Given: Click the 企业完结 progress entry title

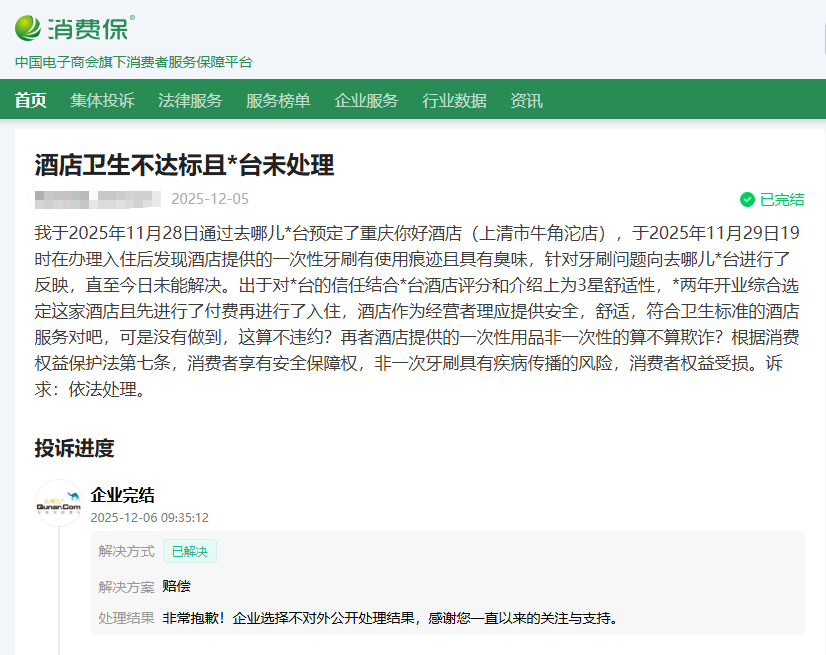Looking at the screenshot, I should click(x=122, y=495).
